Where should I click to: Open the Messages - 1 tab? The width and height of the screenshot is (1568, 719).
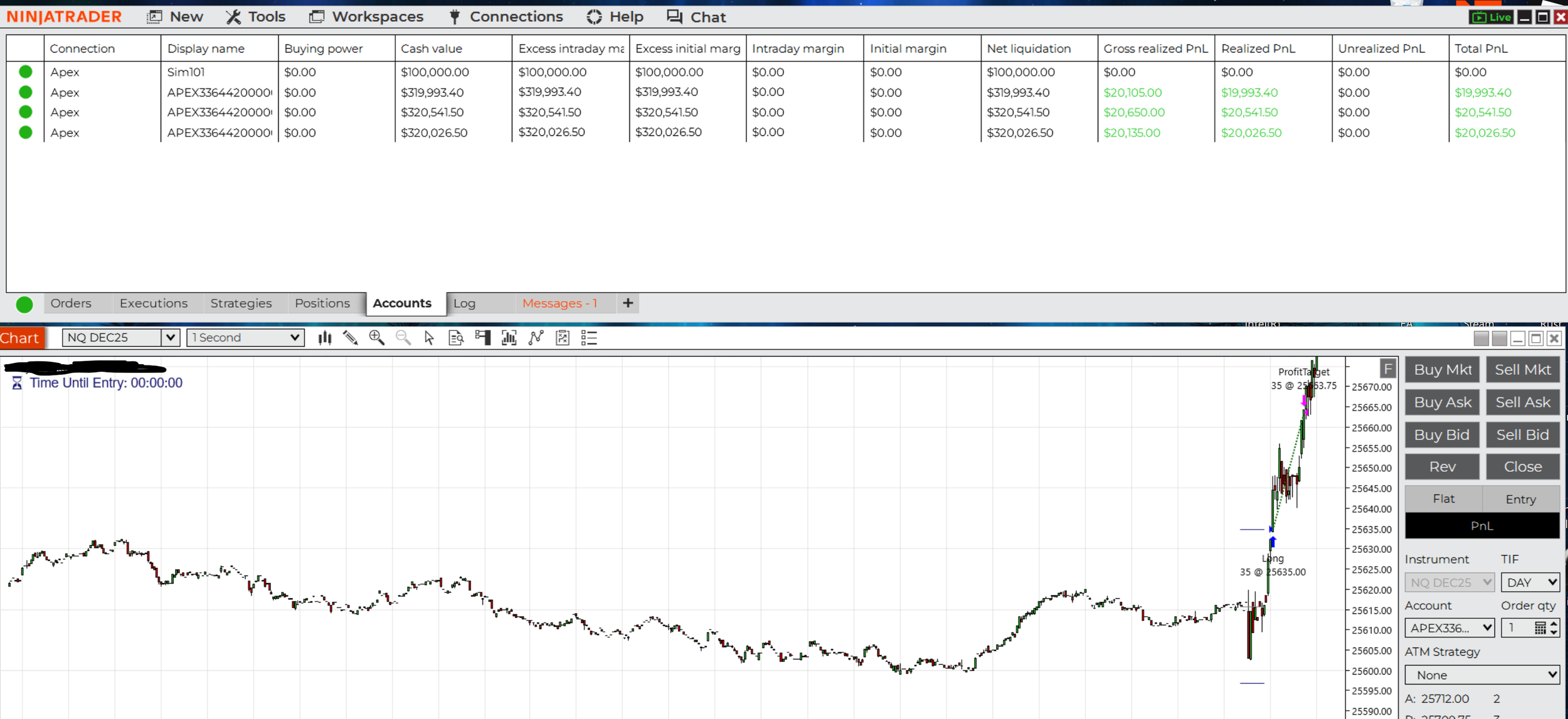pyautogui.click(x=559, y=303)
